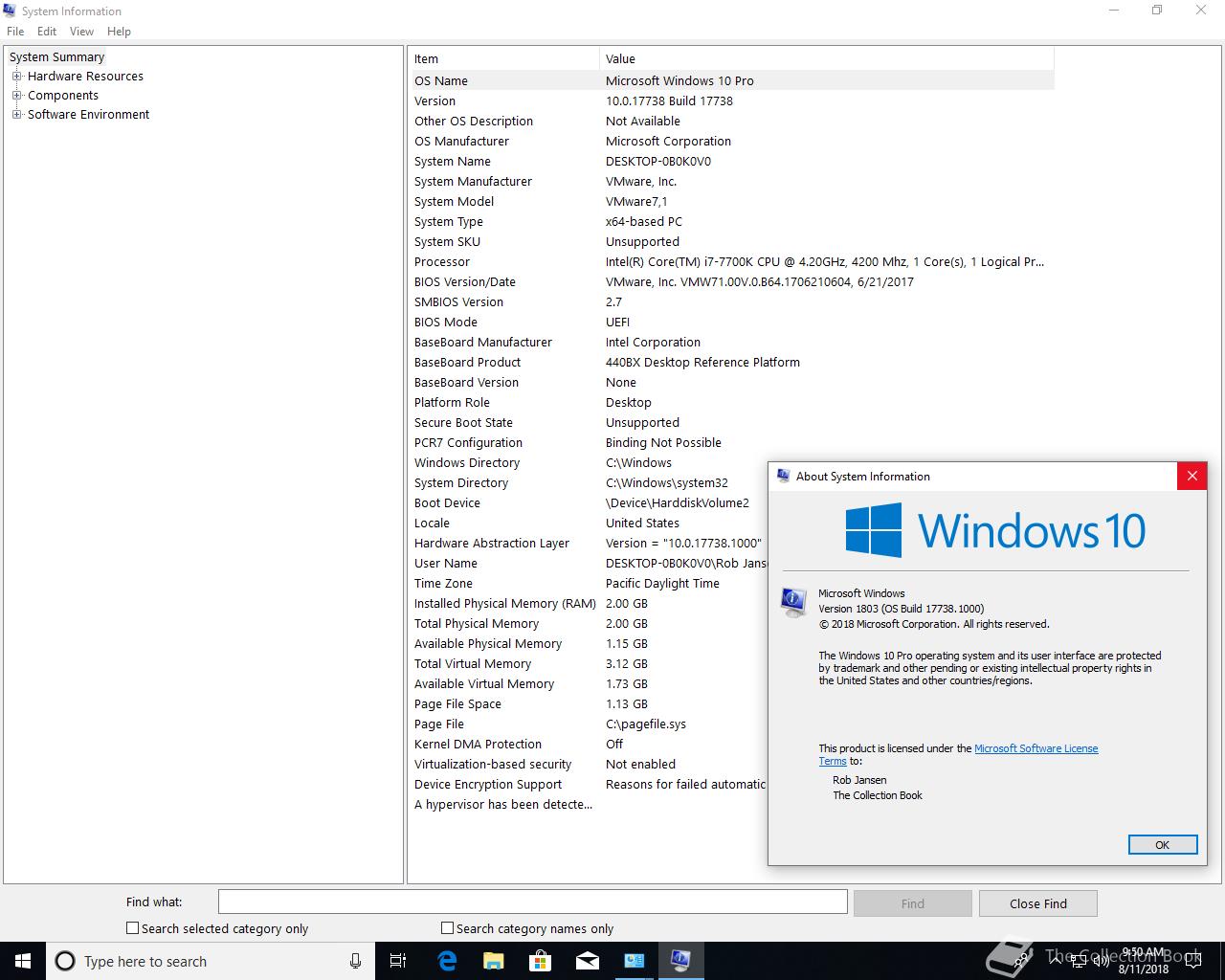Select the Device Encryption Support row

pos(590,784)
